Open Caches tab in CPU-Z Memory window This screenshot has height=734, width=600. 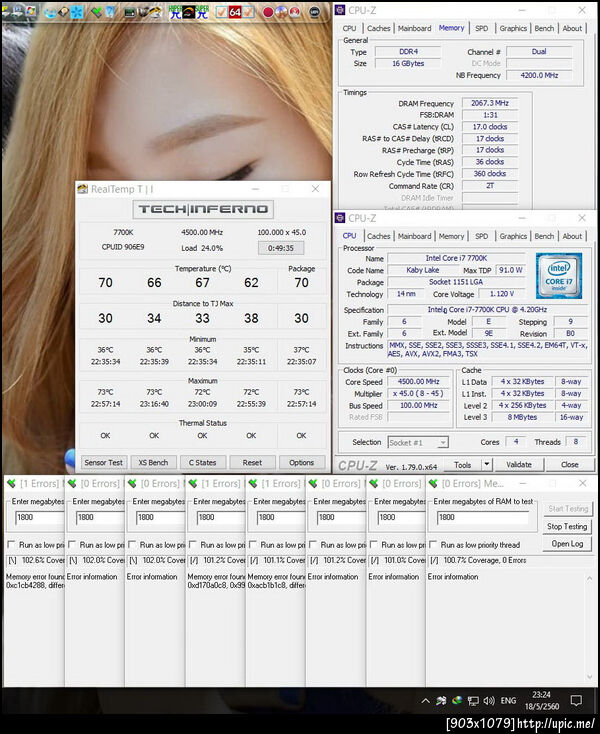(x=378, y=29)
